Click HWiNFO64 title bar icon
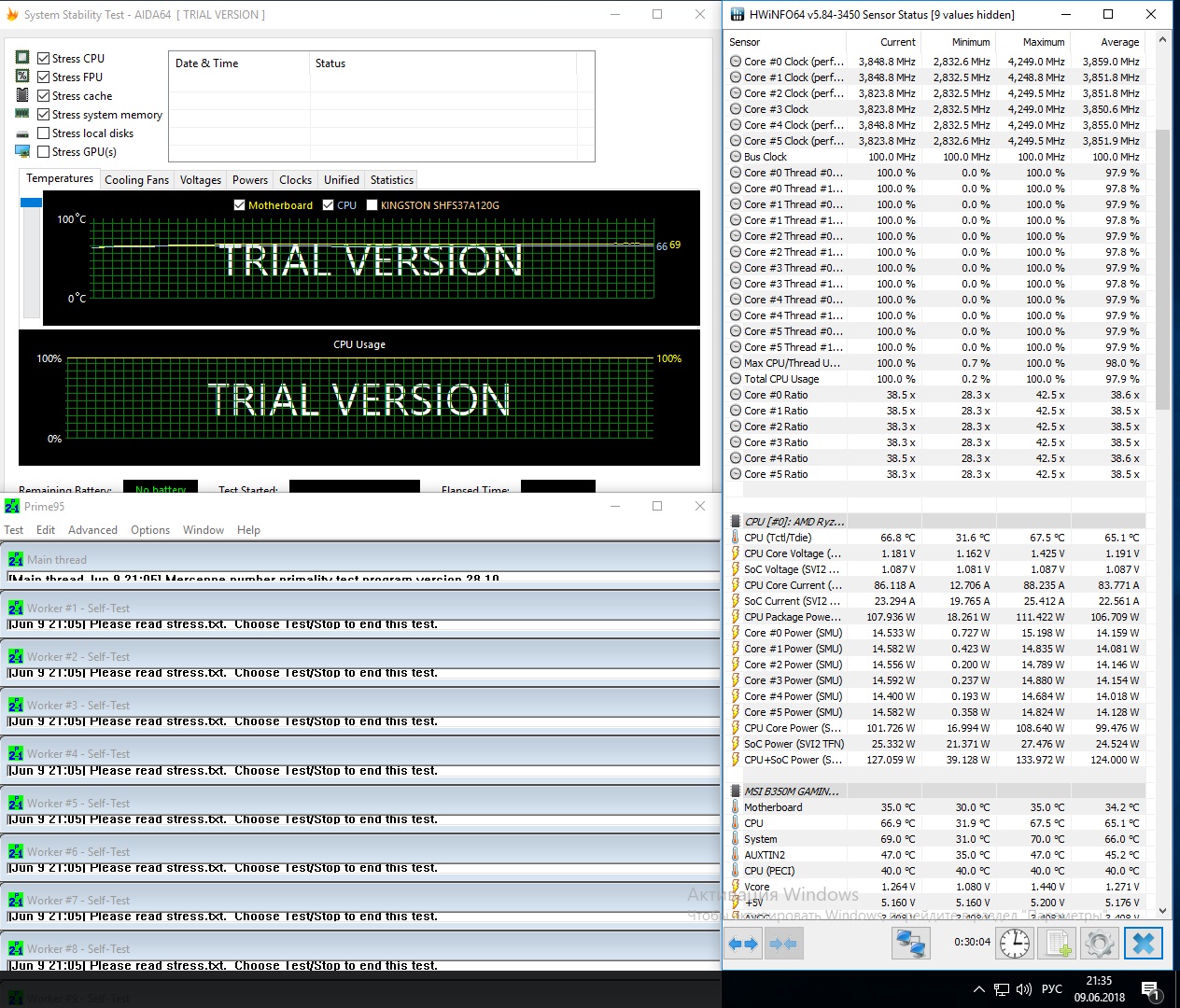1180x1008 pixels. (737, 14)
